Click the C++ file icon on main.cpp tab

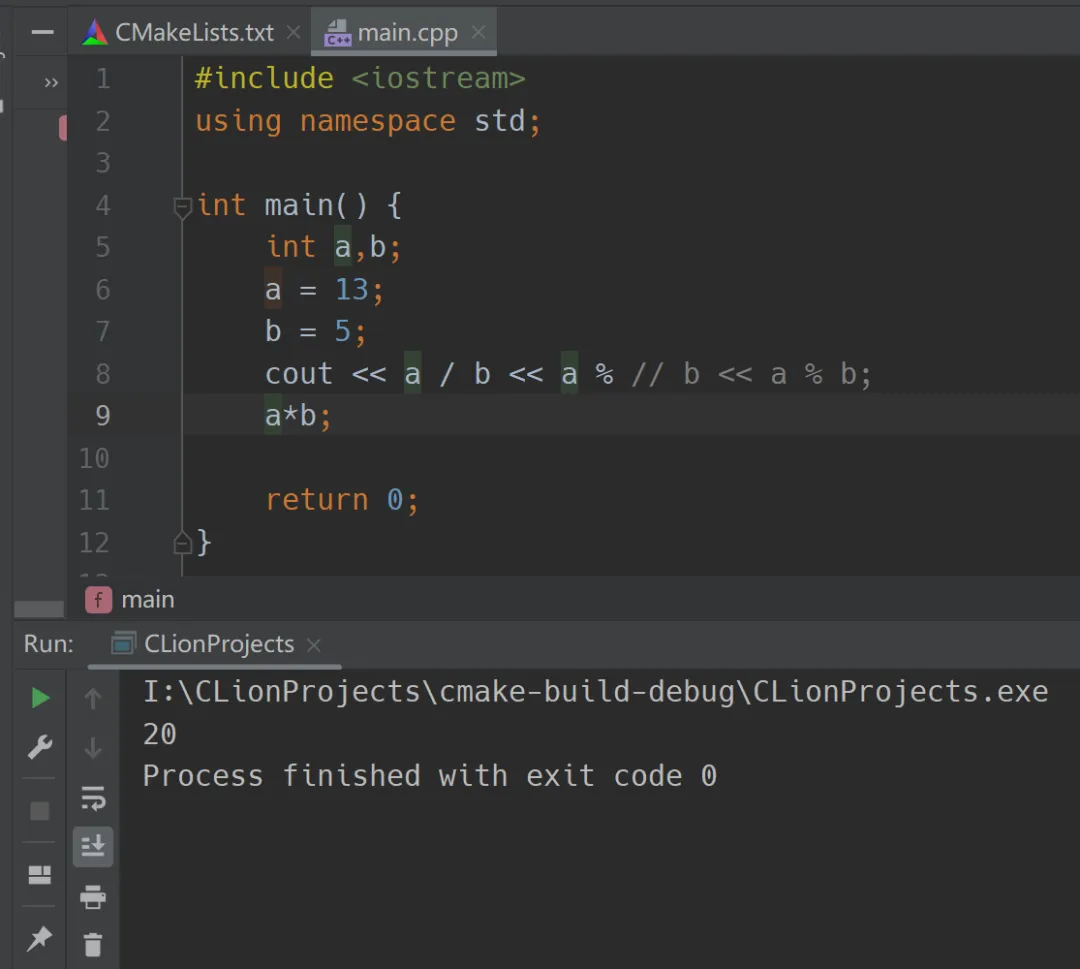point(338,32)
